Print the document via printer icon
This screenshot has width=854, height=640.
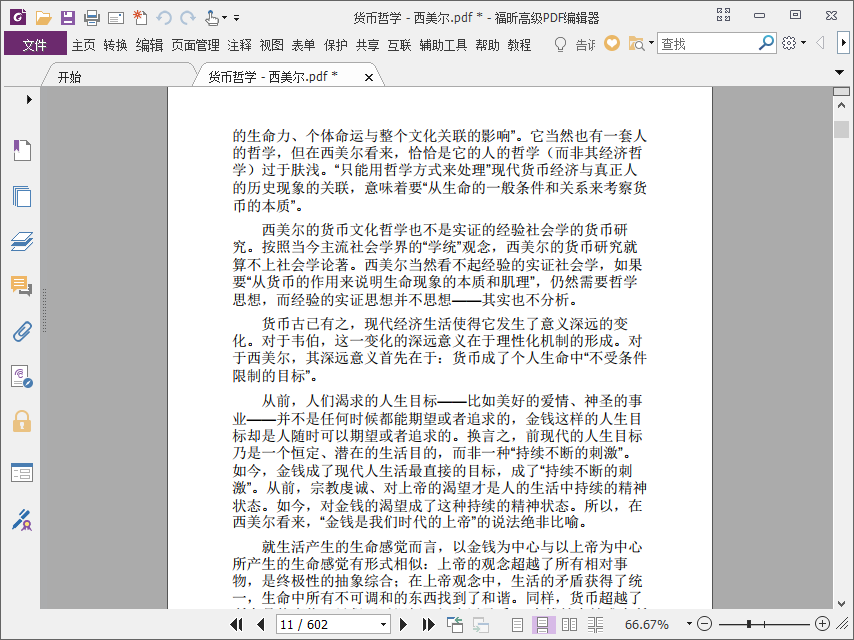point(92,18)
